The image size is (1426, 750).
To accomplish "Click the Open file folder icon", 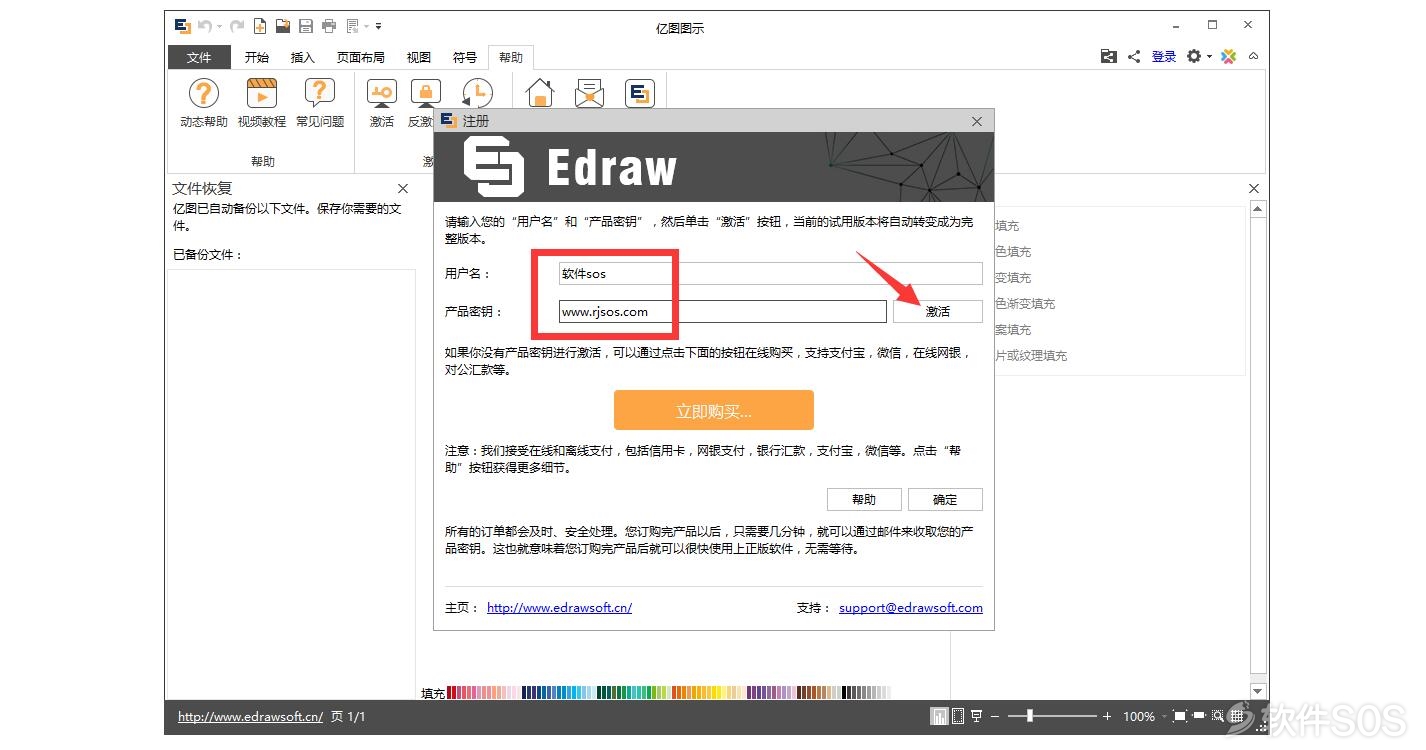I will 283,26.
